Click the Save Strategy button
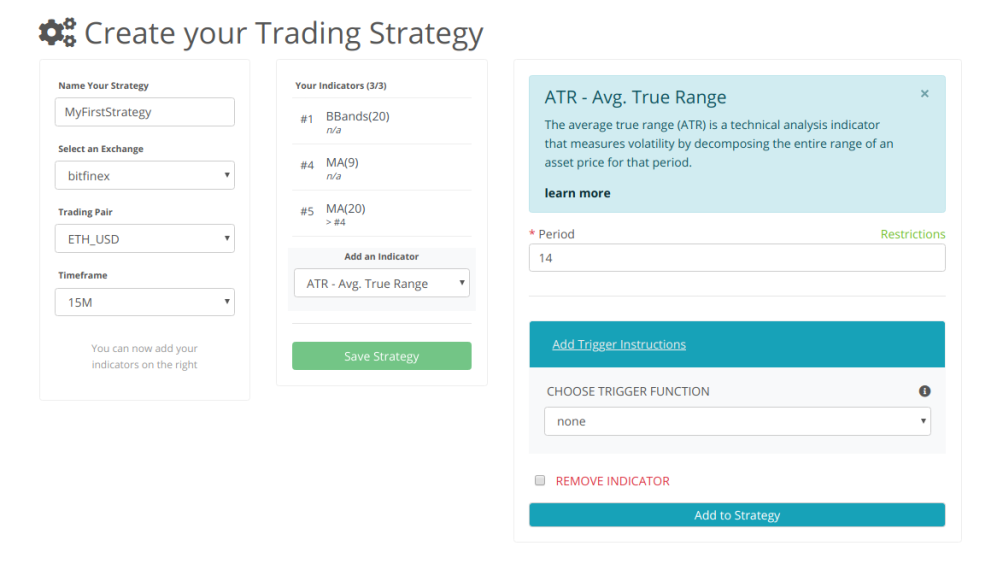This screenshot has height=587, width=1003. [x=382, y=356]
